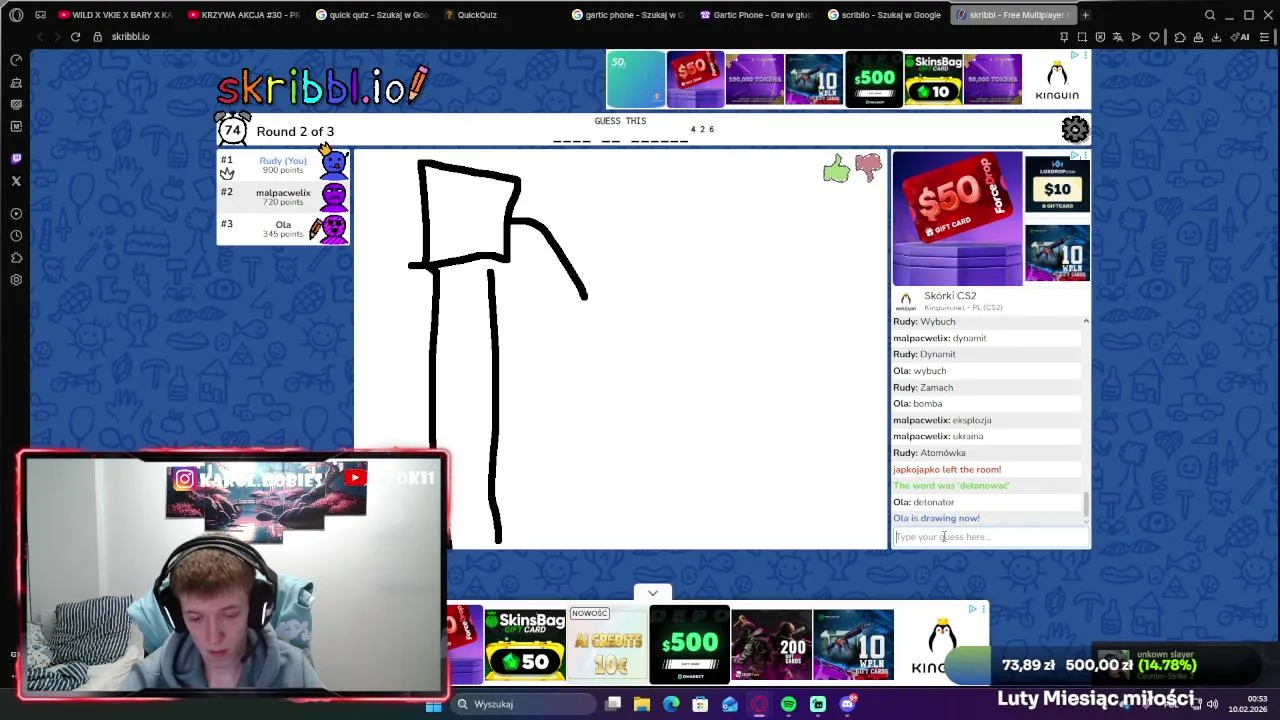Click the green thumbs-up like button
1280x720 pixels.
point(836,170)
